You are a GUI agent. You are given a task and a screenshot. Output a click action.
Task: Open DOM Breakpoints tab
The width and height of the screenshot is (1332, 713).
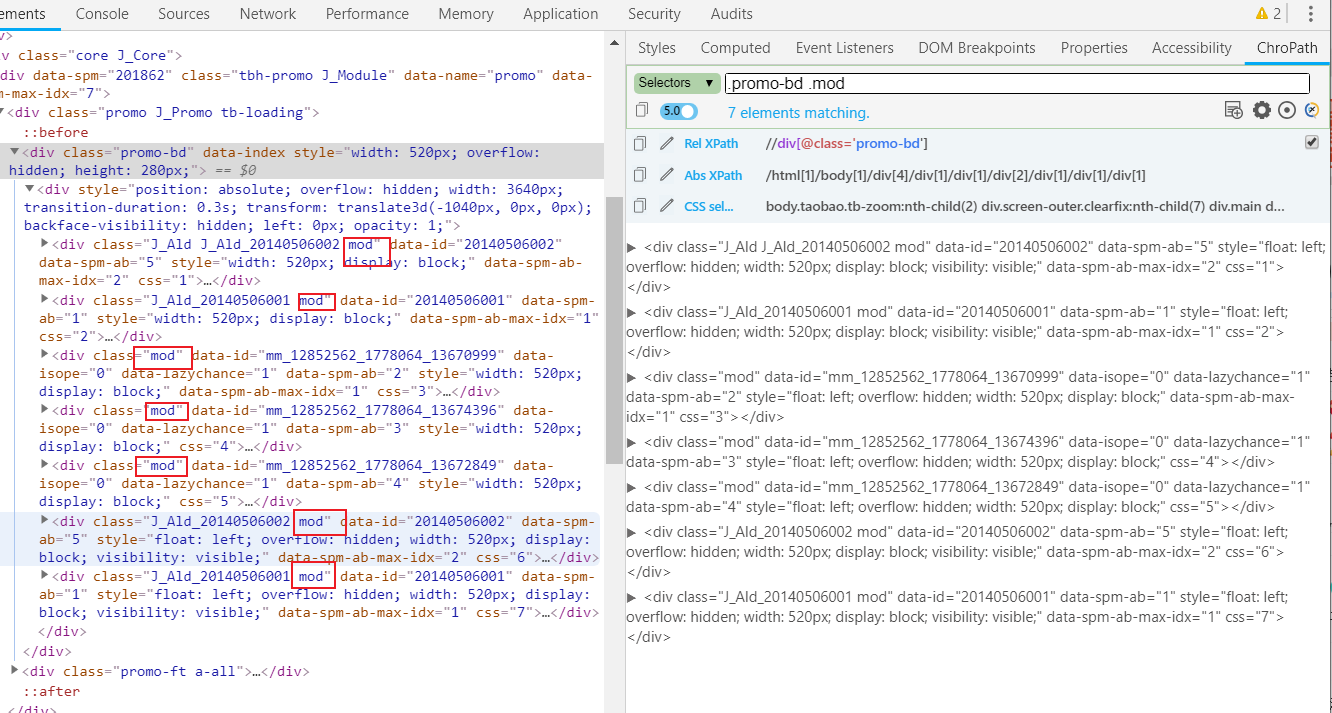click(x=977, y=48)
